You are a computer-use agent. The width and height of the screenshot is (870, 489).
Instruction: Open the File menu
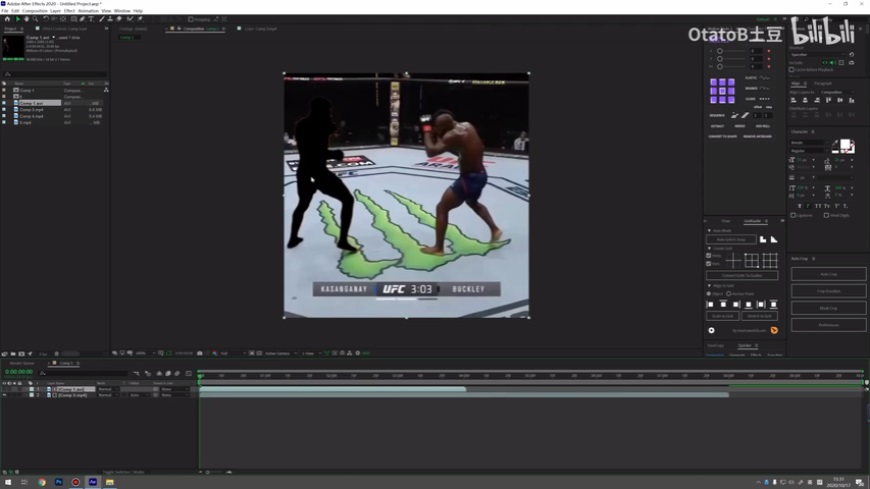tap(4, 11)
